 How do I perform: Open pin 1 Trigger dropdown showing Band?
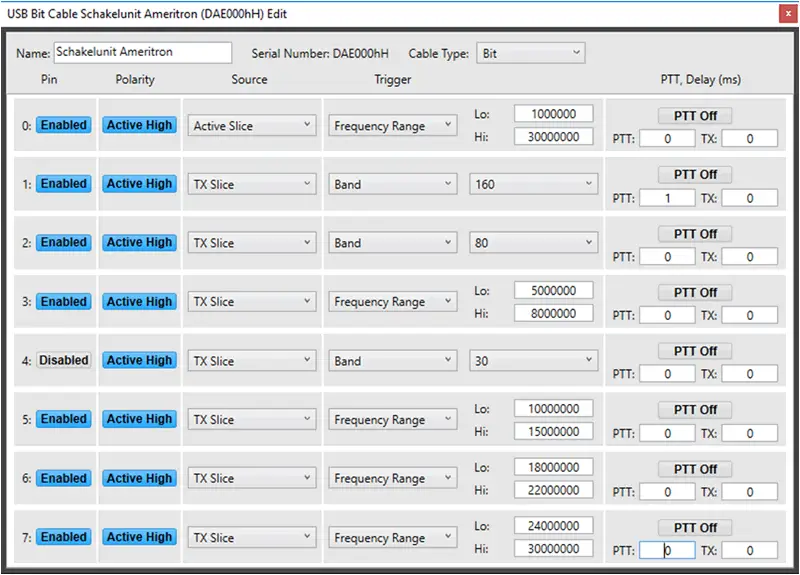tap(392, 184)
